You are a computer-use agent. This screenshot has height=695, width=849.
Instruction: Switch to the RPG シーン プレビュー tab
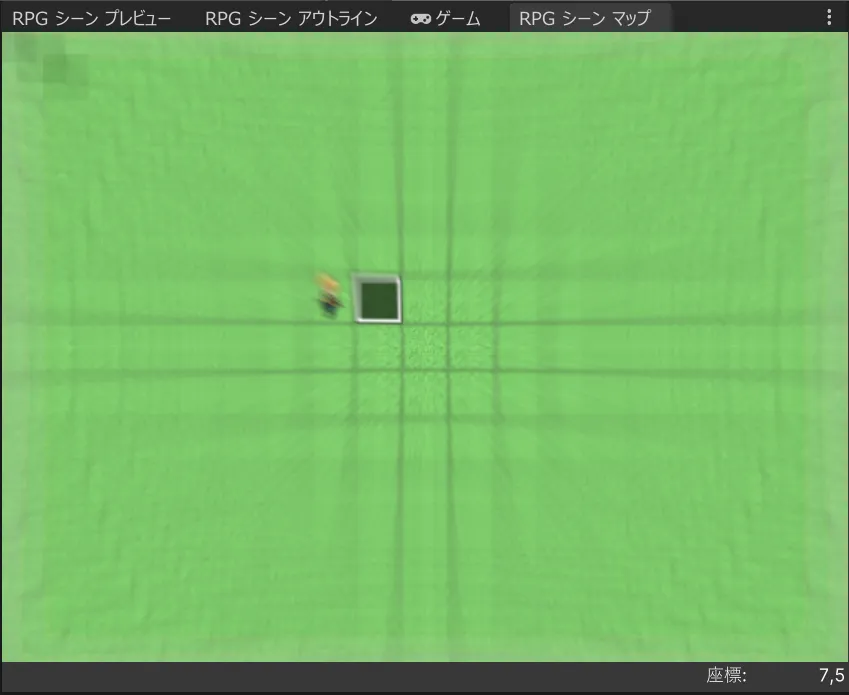pyautogui.click(x=91, y=18)
